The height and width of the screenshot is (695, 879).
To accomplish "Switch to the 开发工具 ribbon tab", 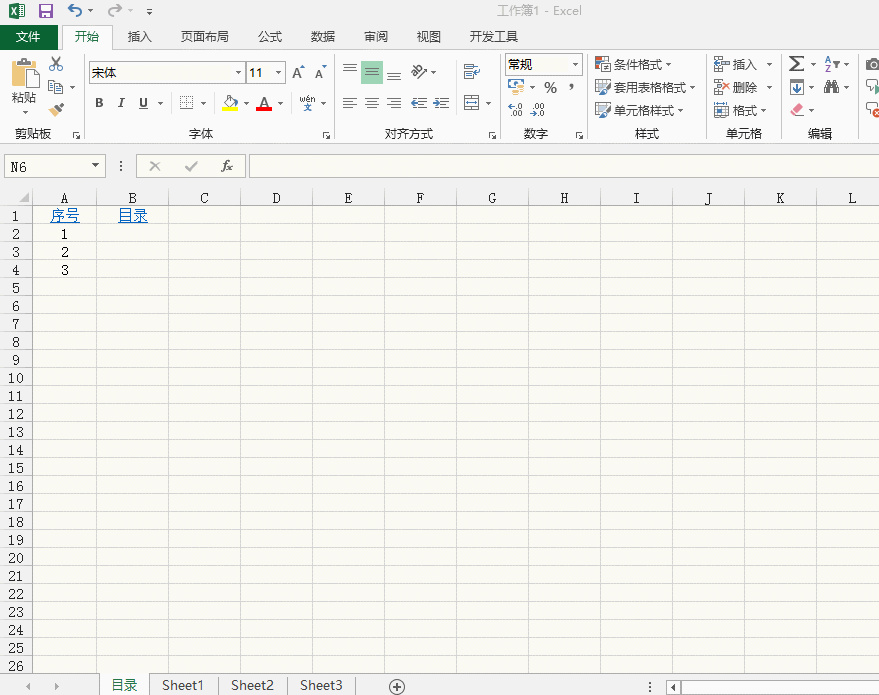I will tap(493, 37).
